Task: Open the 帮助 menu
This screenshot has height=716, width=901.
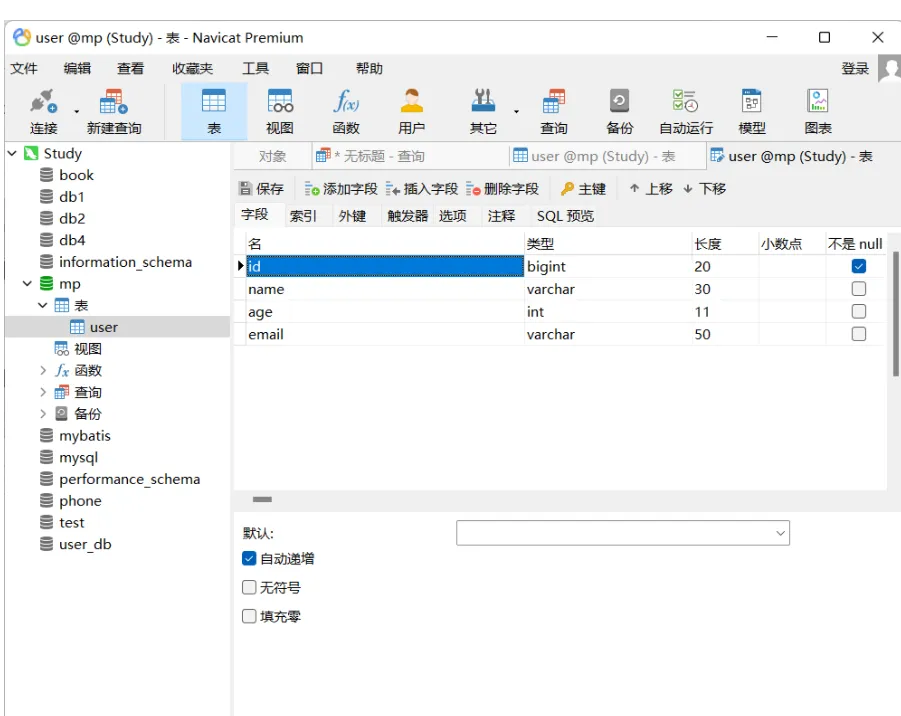Action: (369, 68)
